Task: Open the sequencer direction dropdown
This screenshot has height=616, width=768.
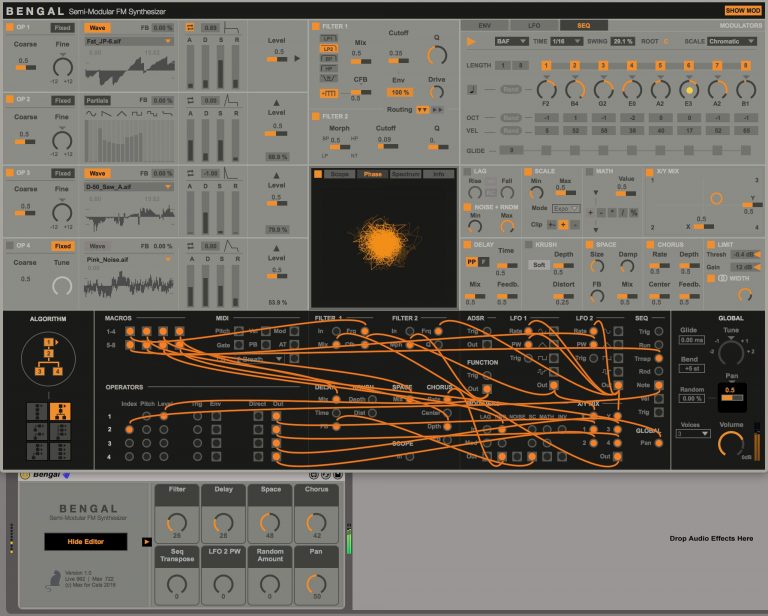Action: coord(511,42)
